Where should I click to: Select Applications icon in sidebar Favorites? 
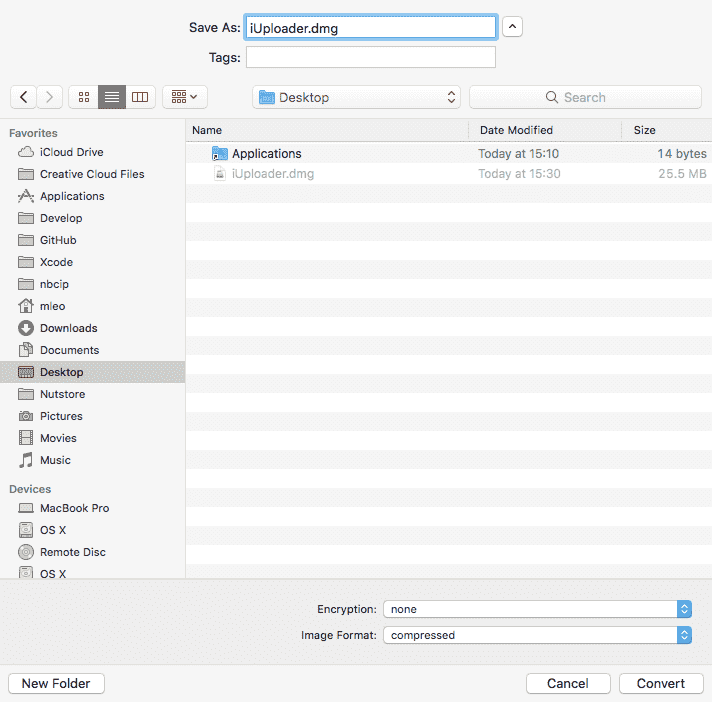[26, 196]
